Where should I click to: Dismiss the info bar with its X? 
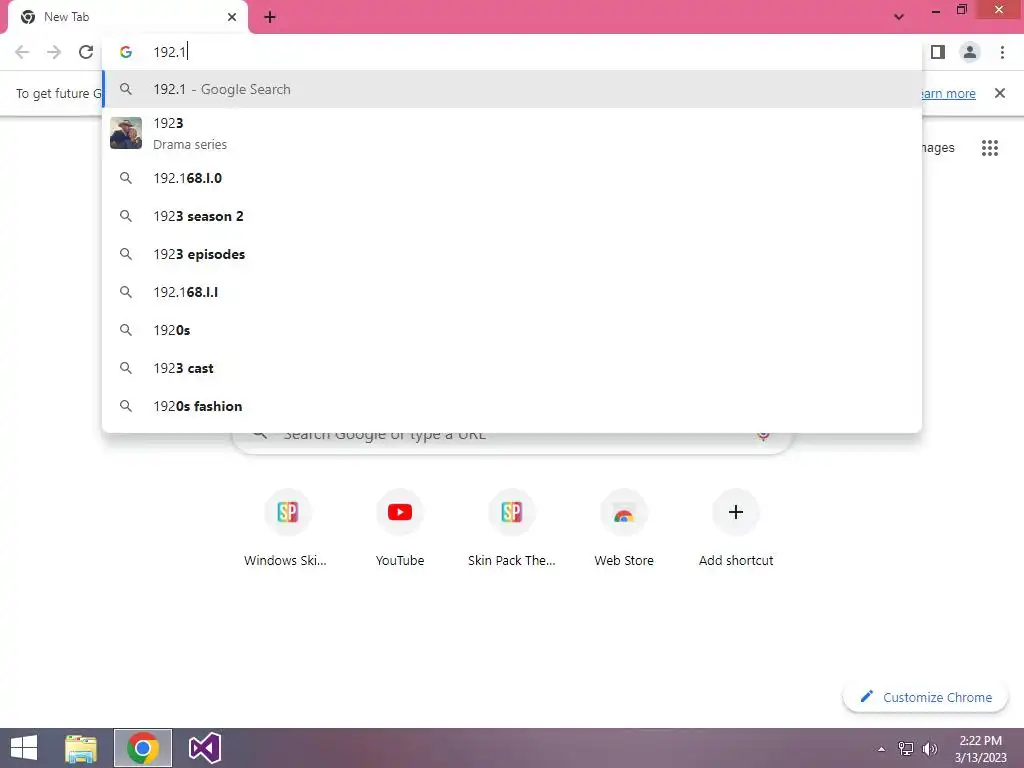(1000, 93)
